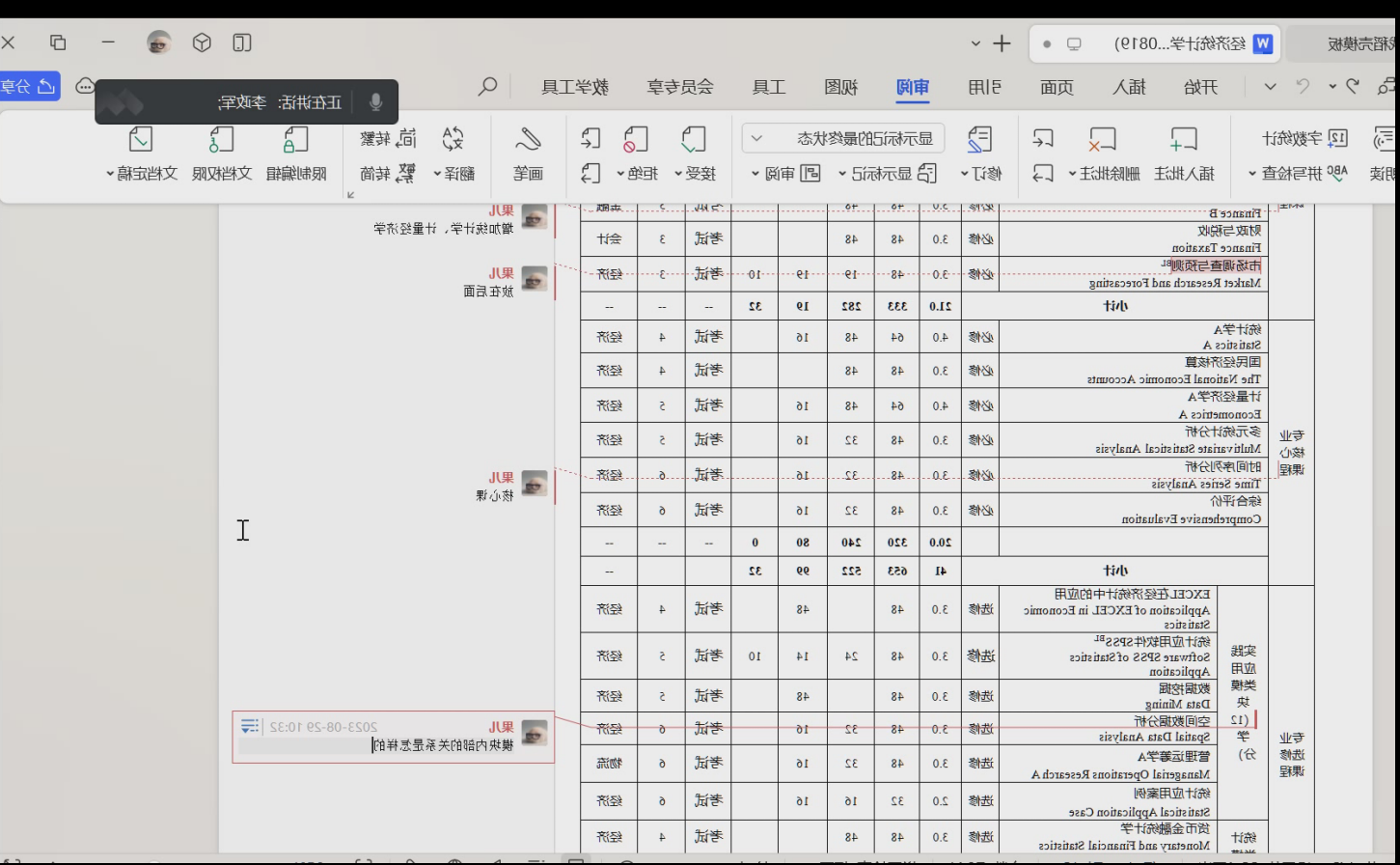
Task: Open new document tab with plus button
Action: (1002, 43)
